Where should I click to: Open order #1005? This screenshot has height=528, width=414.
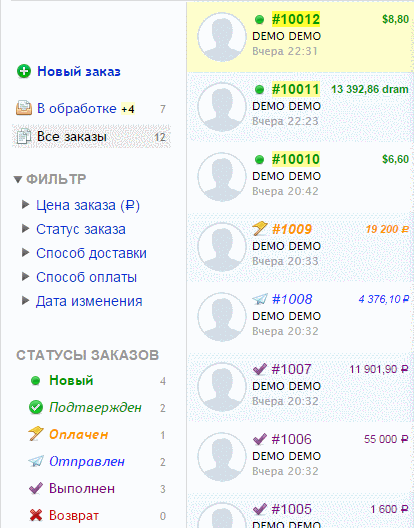[x=291, y=509]
